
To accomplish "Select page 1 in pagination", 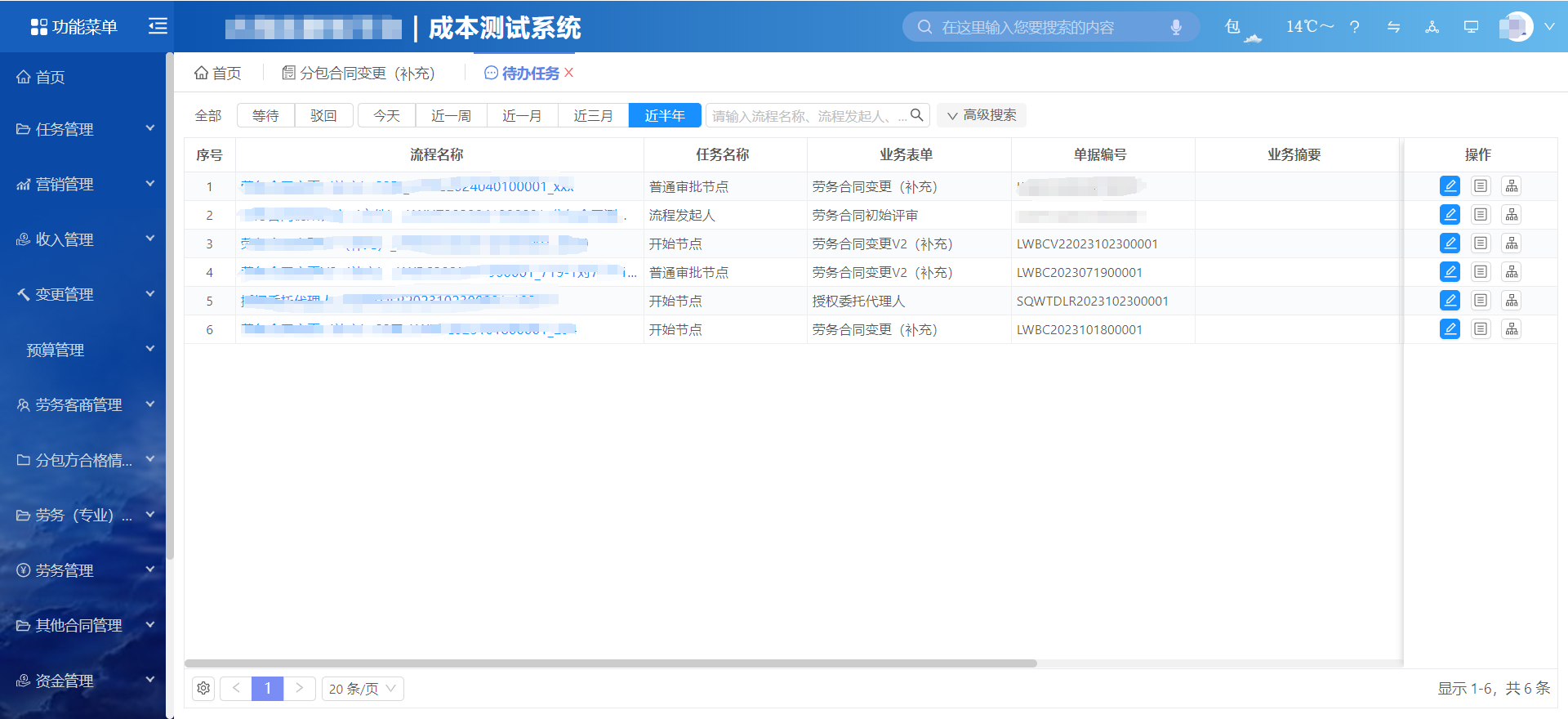I will (x=268, y=689).
